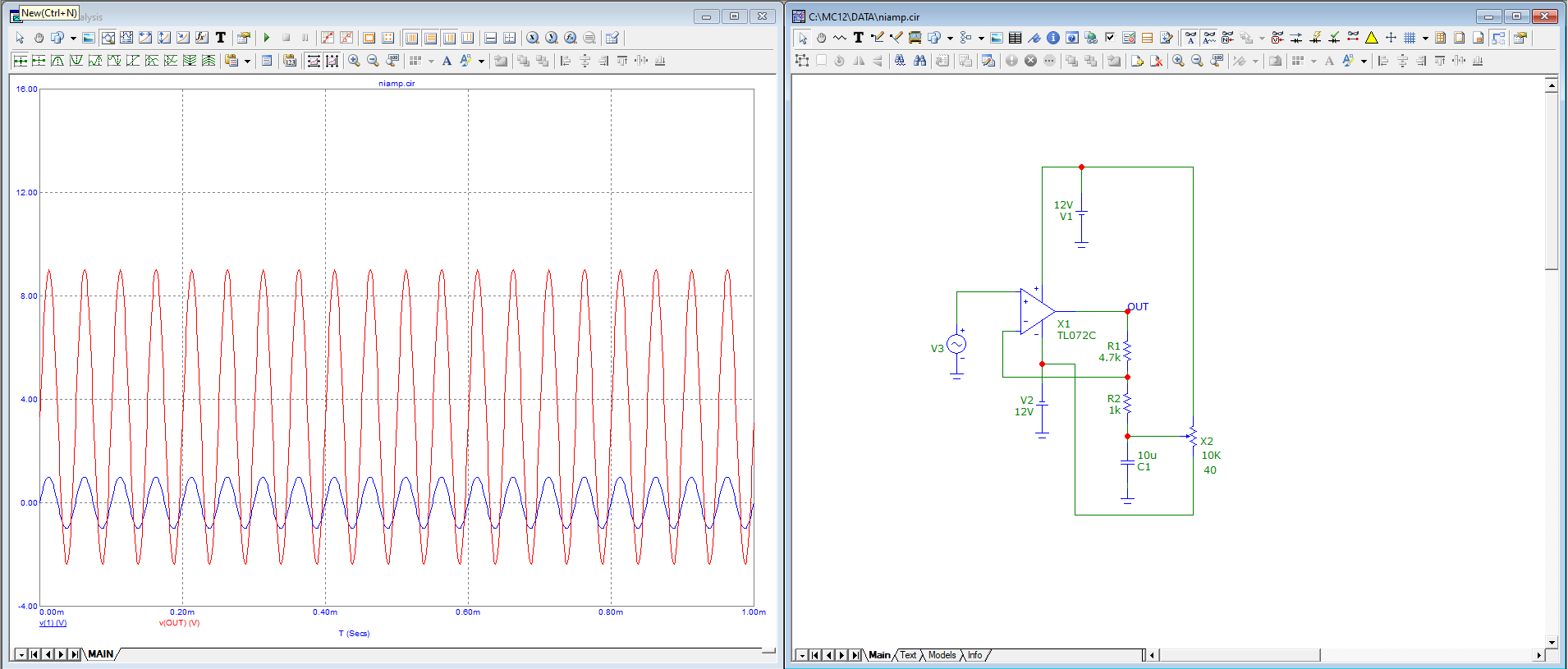Select the MAIN tab in analysis window
This screenshot has width=1568, height=669.
[x=100, y=654]
